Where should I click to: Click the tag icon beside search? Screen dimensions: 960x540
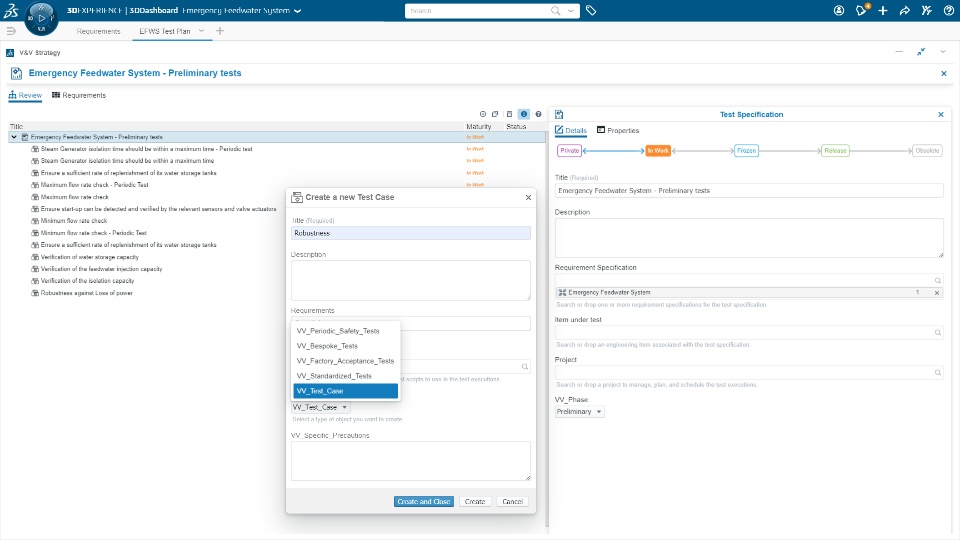pos(591,10)
